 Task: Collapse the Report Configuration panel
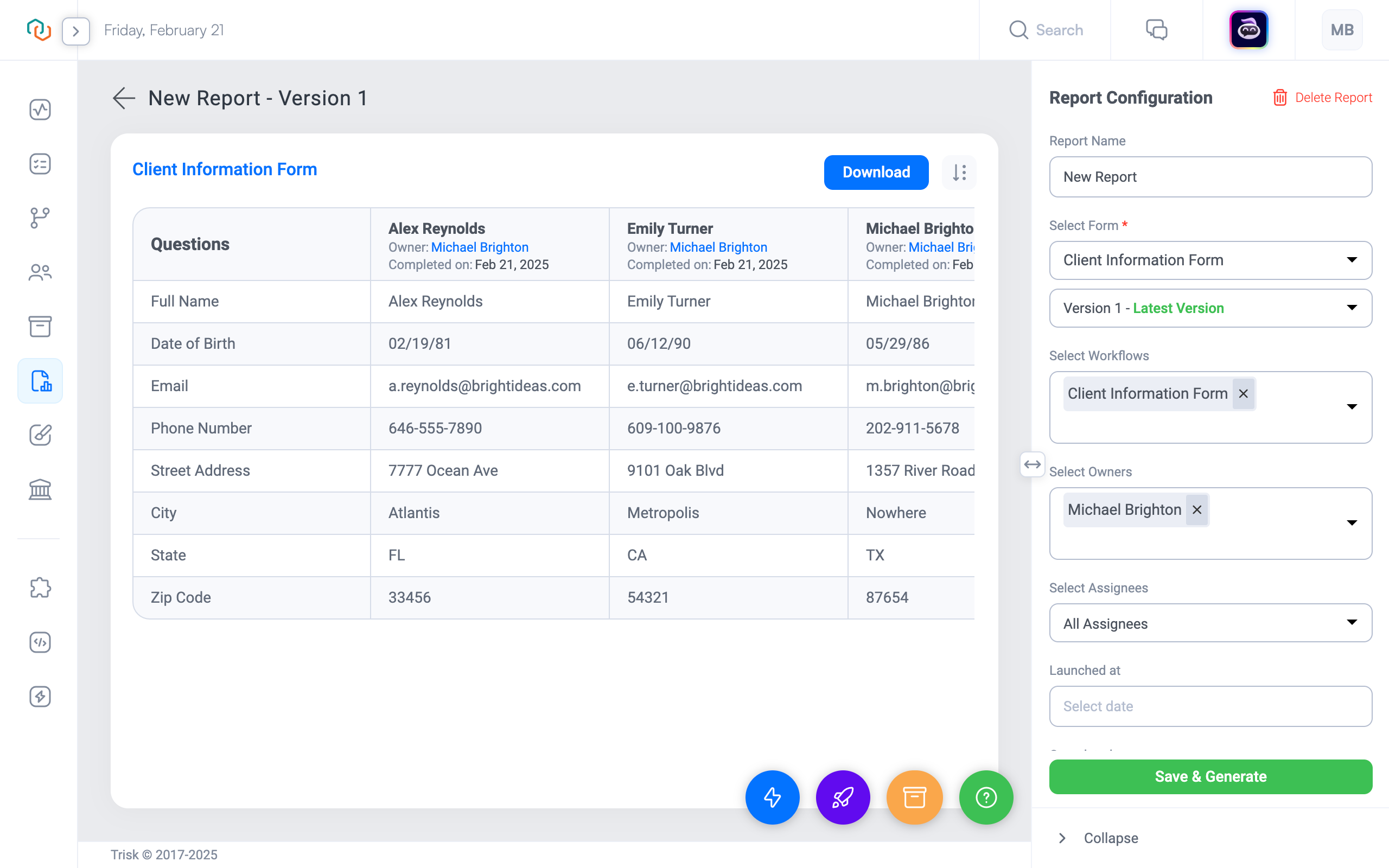point(1099,838)
